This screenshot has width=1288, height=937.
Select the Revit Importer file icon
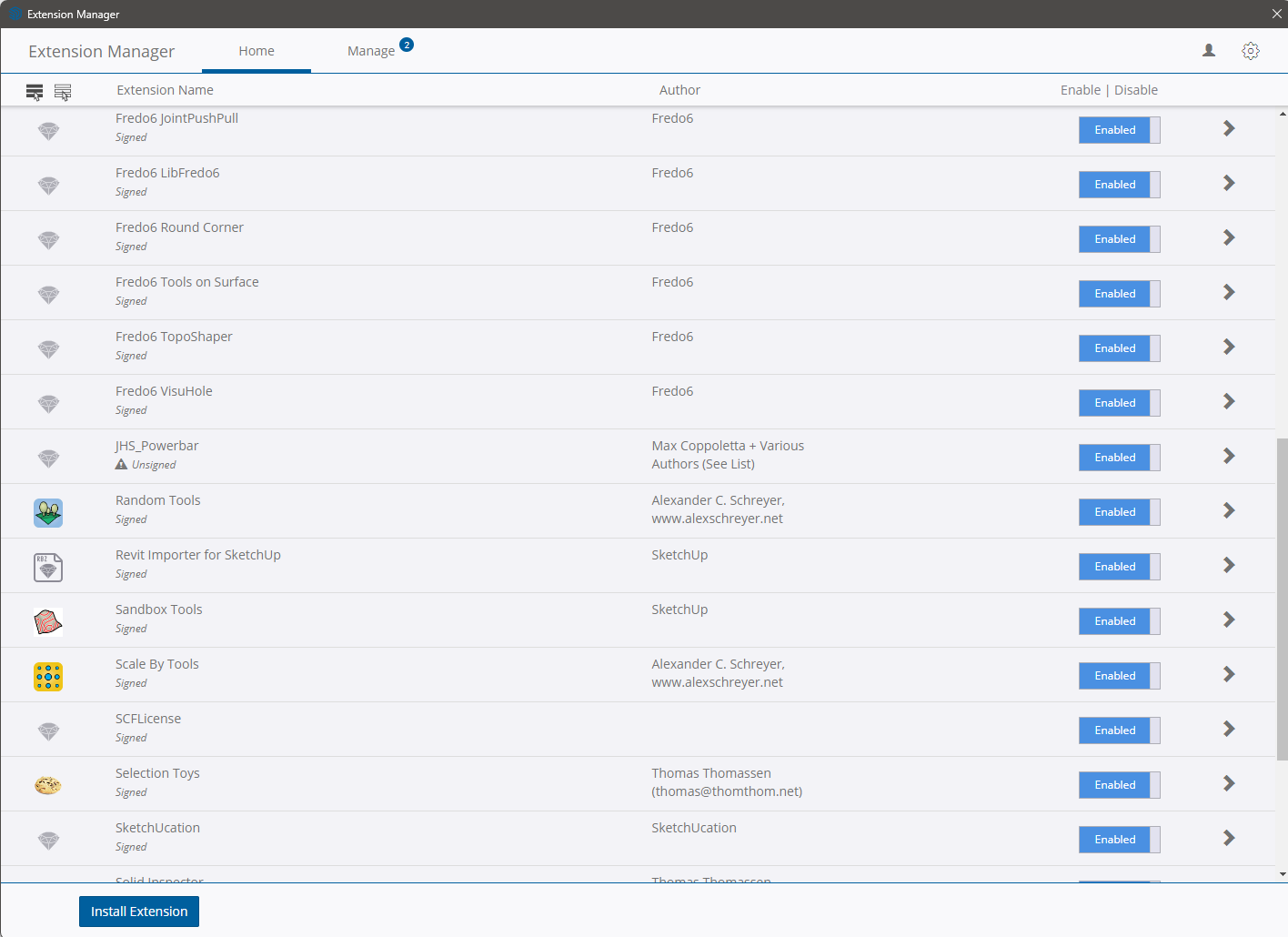pyautogui.click(x=48, y=567)
